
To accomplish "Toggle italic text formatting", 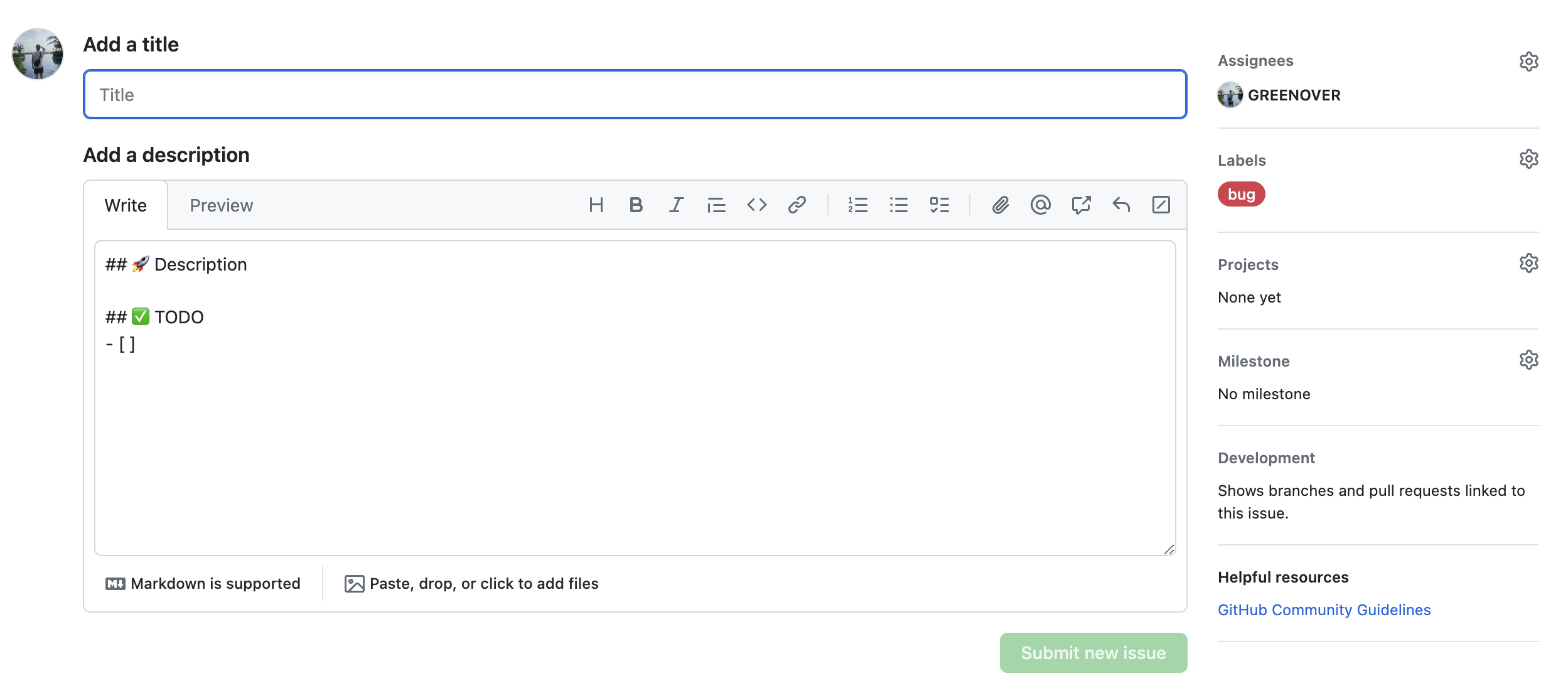I will point(676,205).
